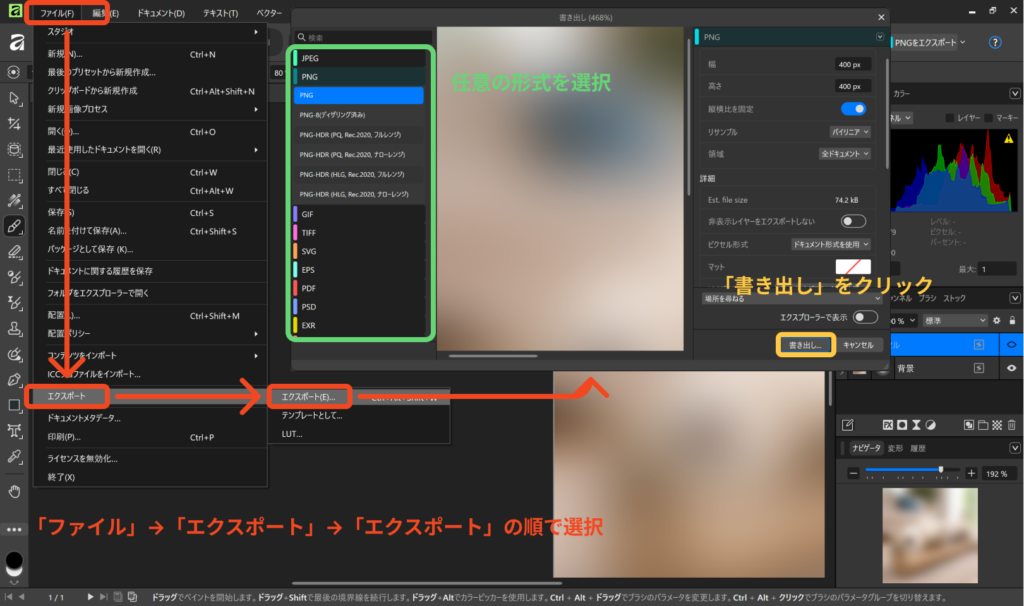Open the Layers panel gear settings icon
Screen dimensions: 1024x606
997,320
